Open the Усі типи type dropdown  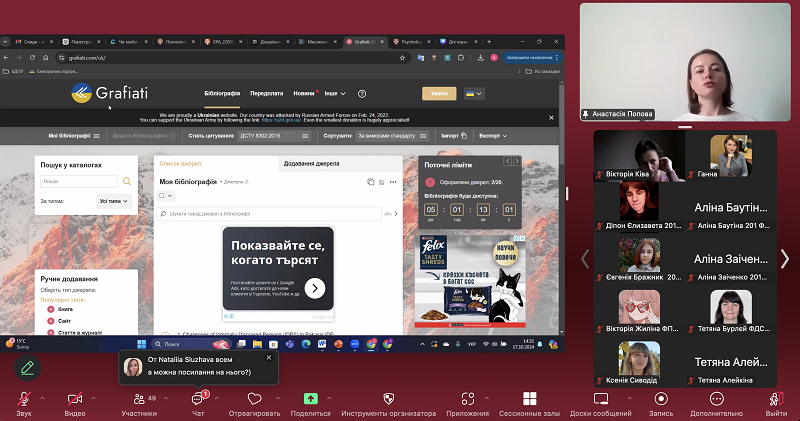click(x=113, y=201)
